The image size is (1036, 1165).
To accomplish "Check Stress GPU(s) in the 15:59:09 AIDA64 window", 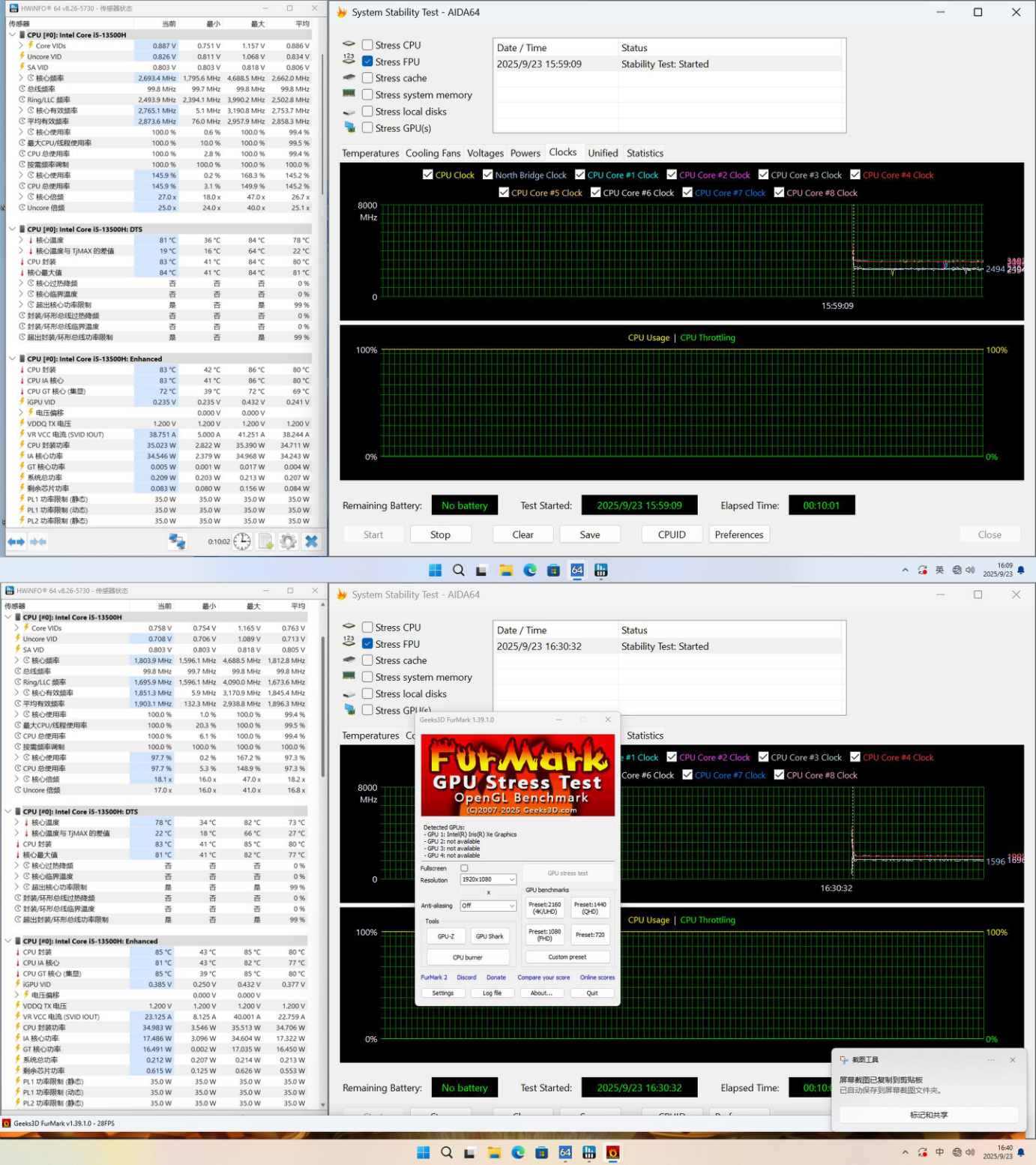I will click(x=367, y=128).
